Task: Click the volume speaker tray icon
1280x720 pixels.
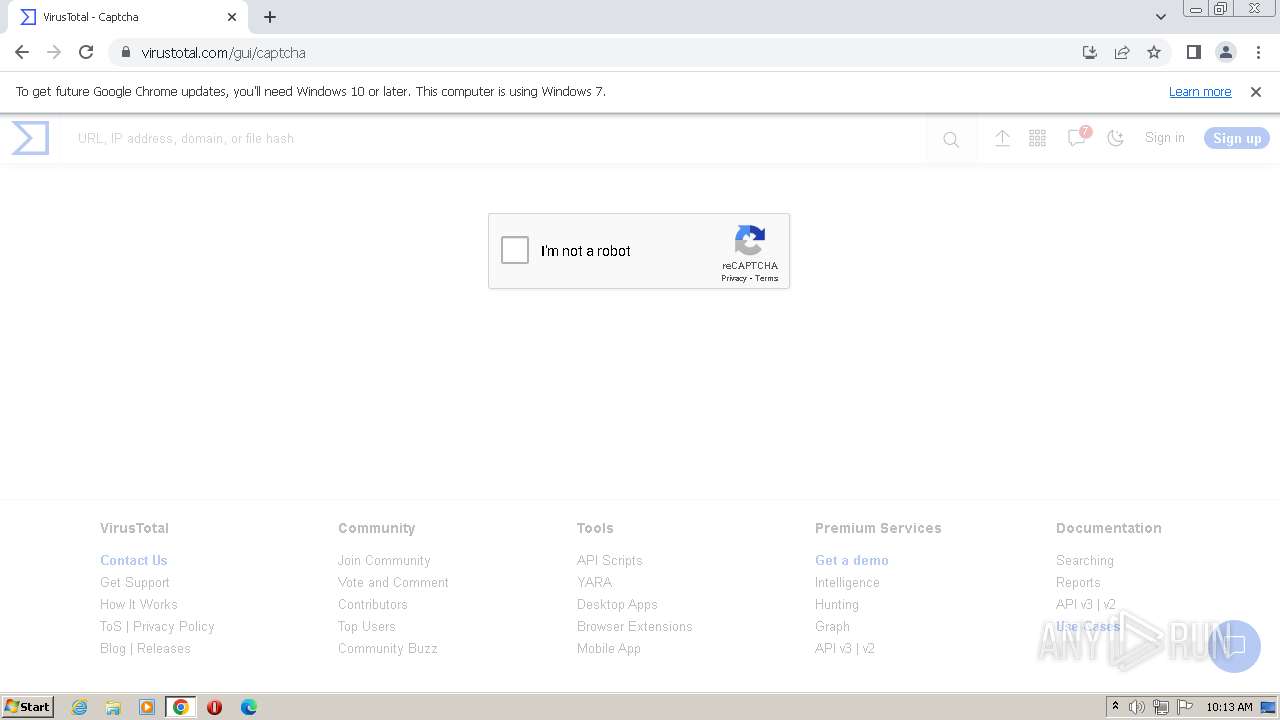Action: (1137, 707)
